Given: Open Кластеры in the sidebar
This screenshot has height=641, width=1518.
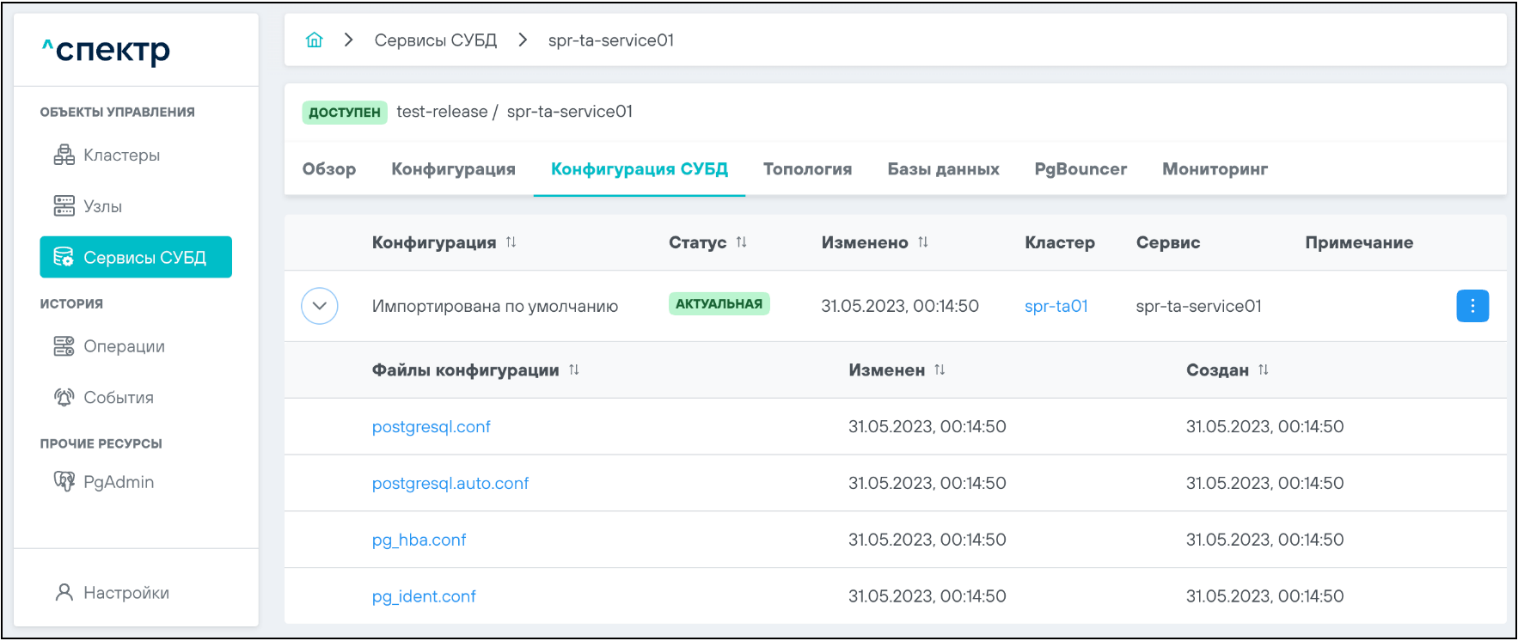Looking at the screenshot, I should point(106,155).
